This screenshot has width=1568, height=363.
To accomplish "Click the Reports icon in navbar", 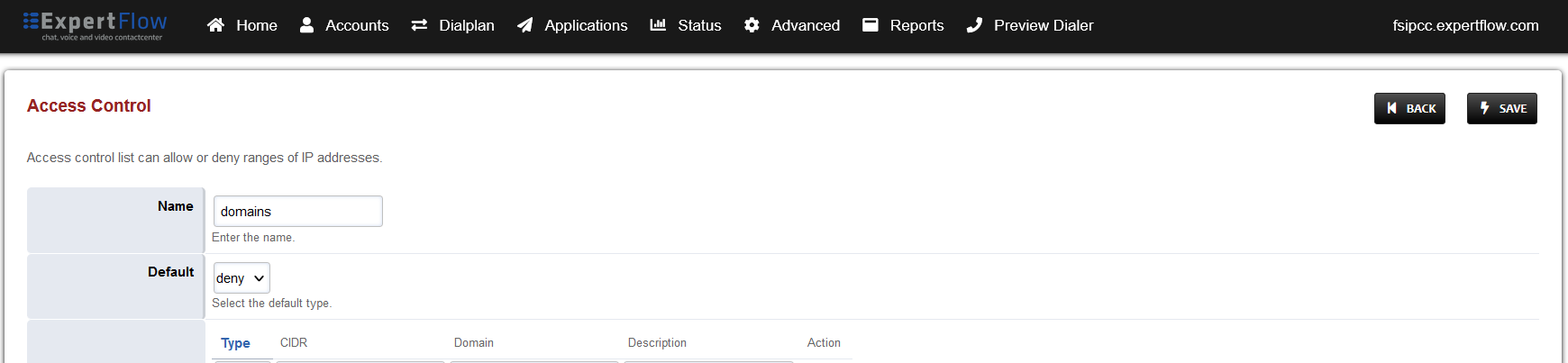I will tap(870, 25).
